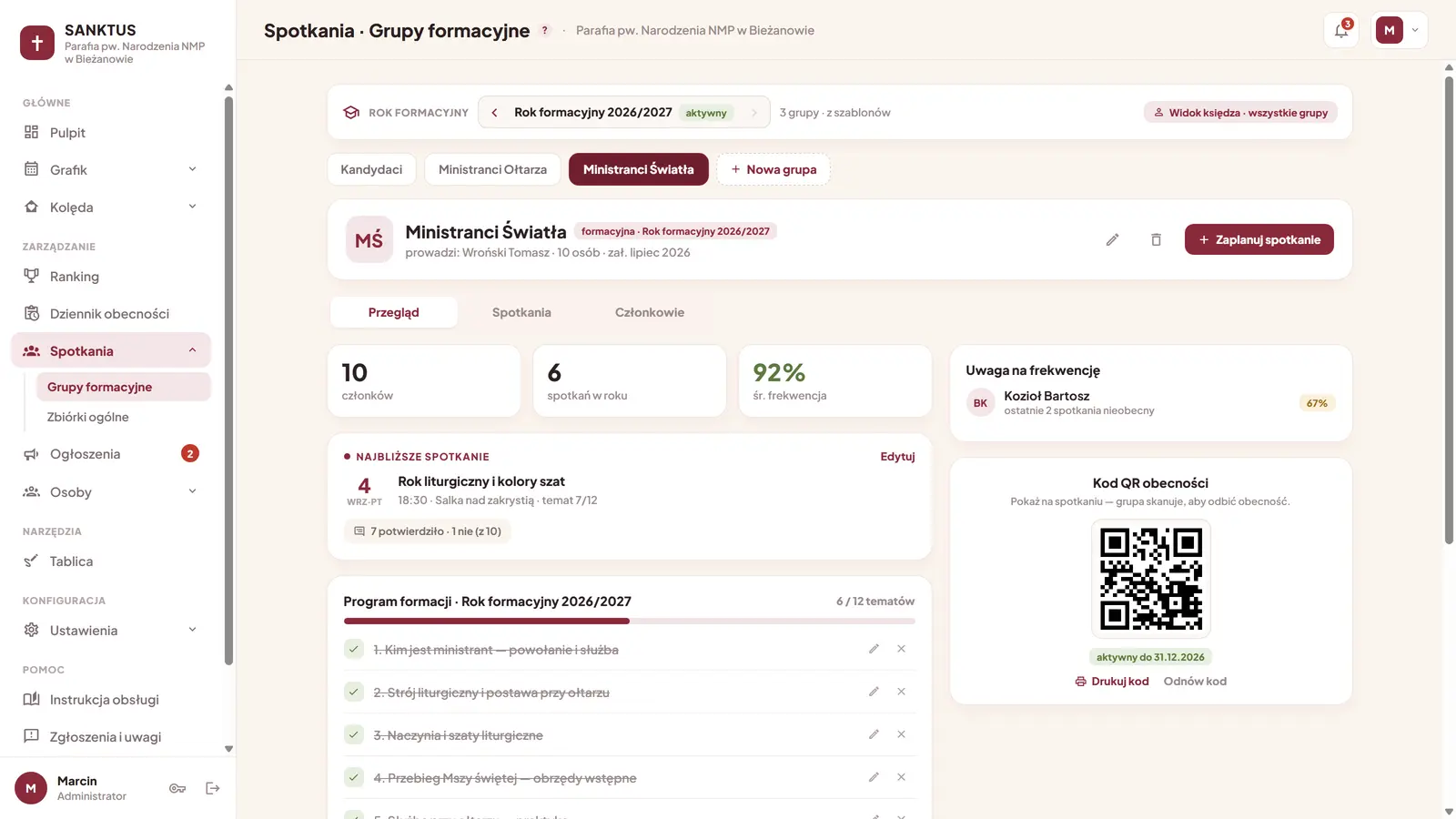Open the user account dropdown at top
1456x819 pixels.
(x=1399, y=30)
